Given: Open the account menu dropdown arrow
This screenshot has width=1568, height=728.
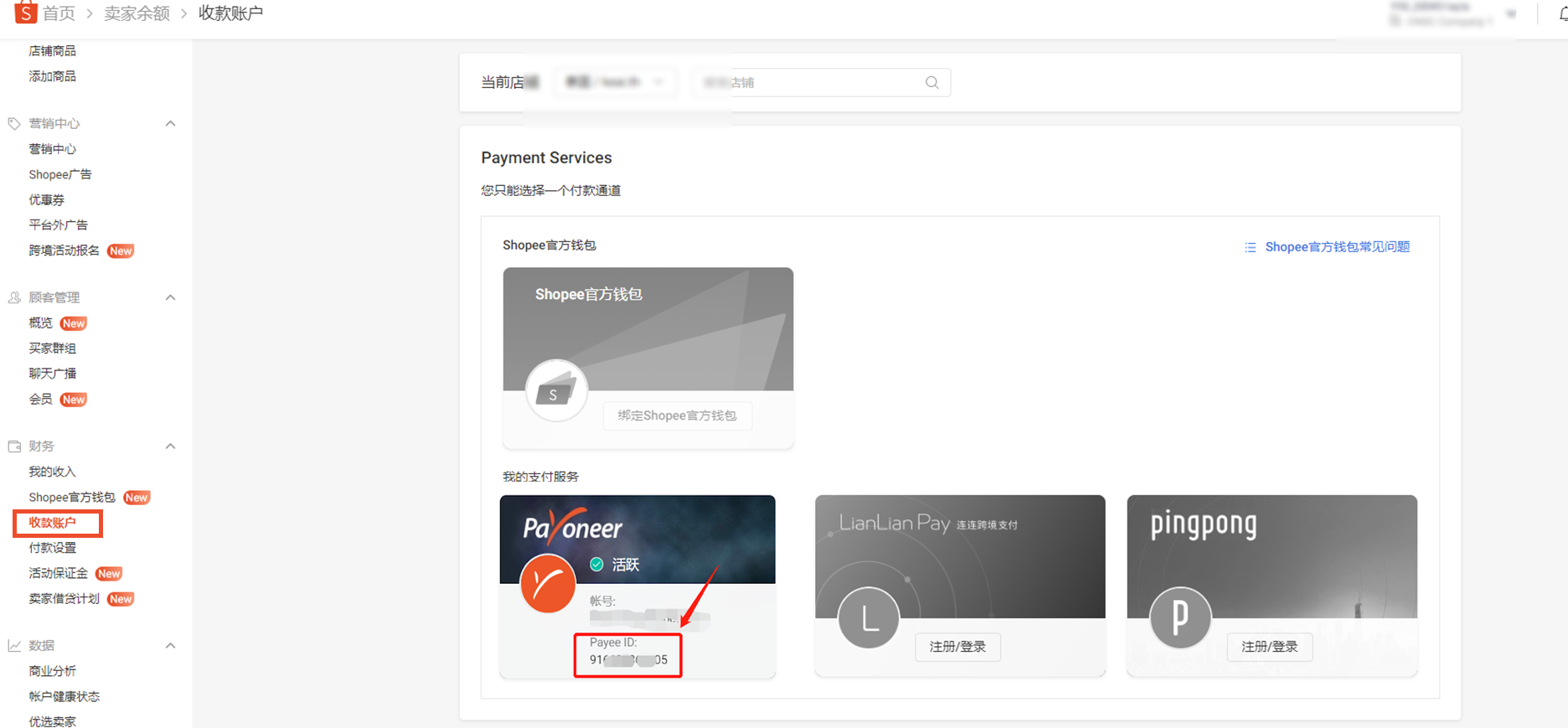Looking at the screenshot, I should [1511, 13].
